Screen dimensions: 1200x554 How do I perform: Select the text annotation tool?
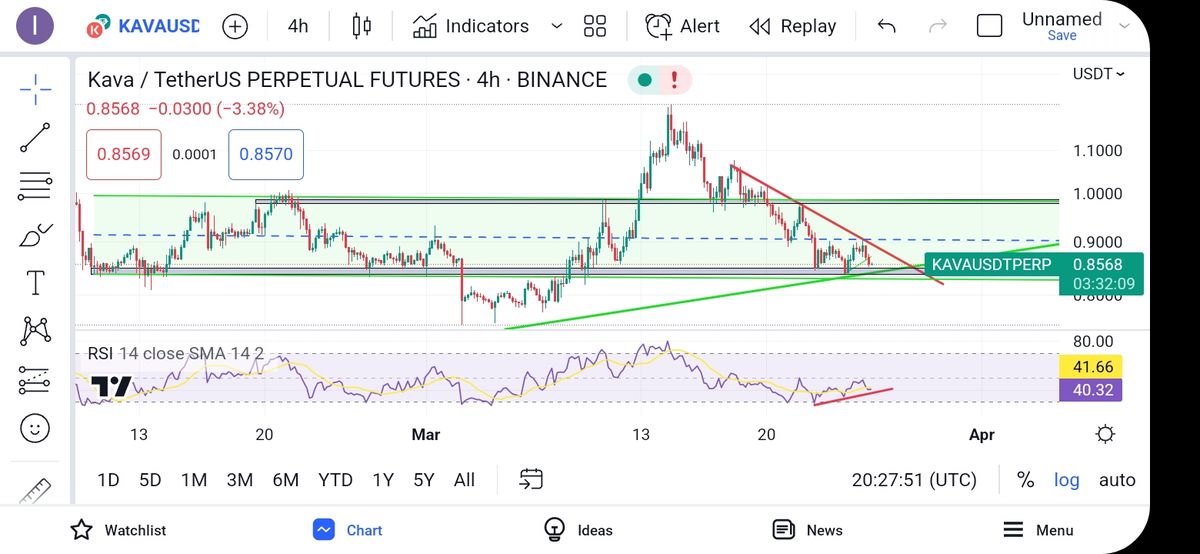point(35,283)
